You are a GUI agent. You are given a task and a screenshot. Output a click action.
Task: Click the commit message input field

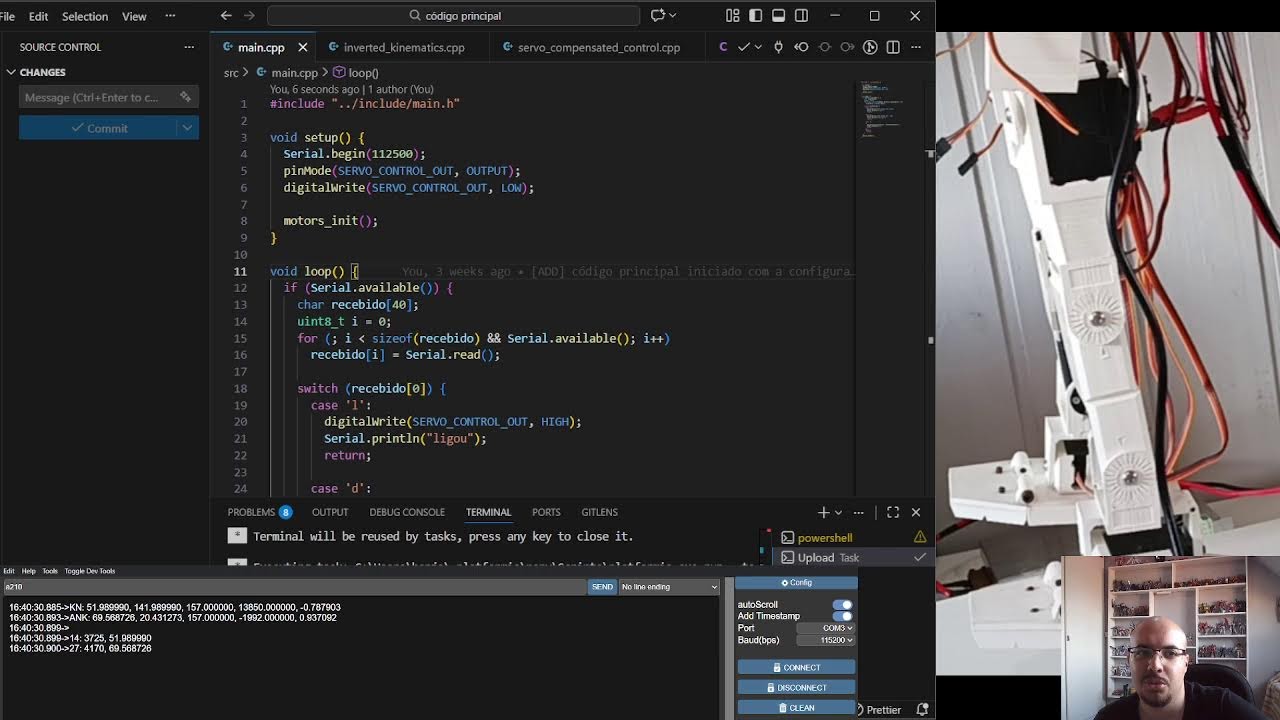tap(98, 97)
